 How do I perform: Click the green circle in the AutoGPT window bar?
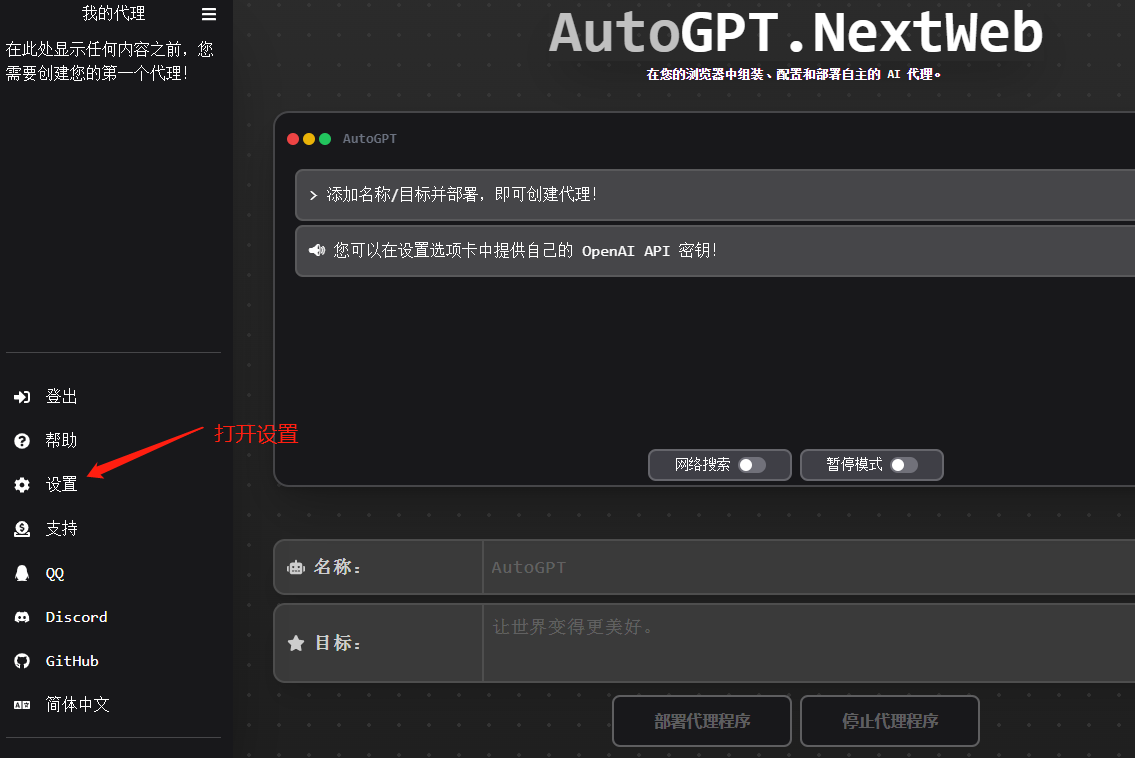coord(325,139)
